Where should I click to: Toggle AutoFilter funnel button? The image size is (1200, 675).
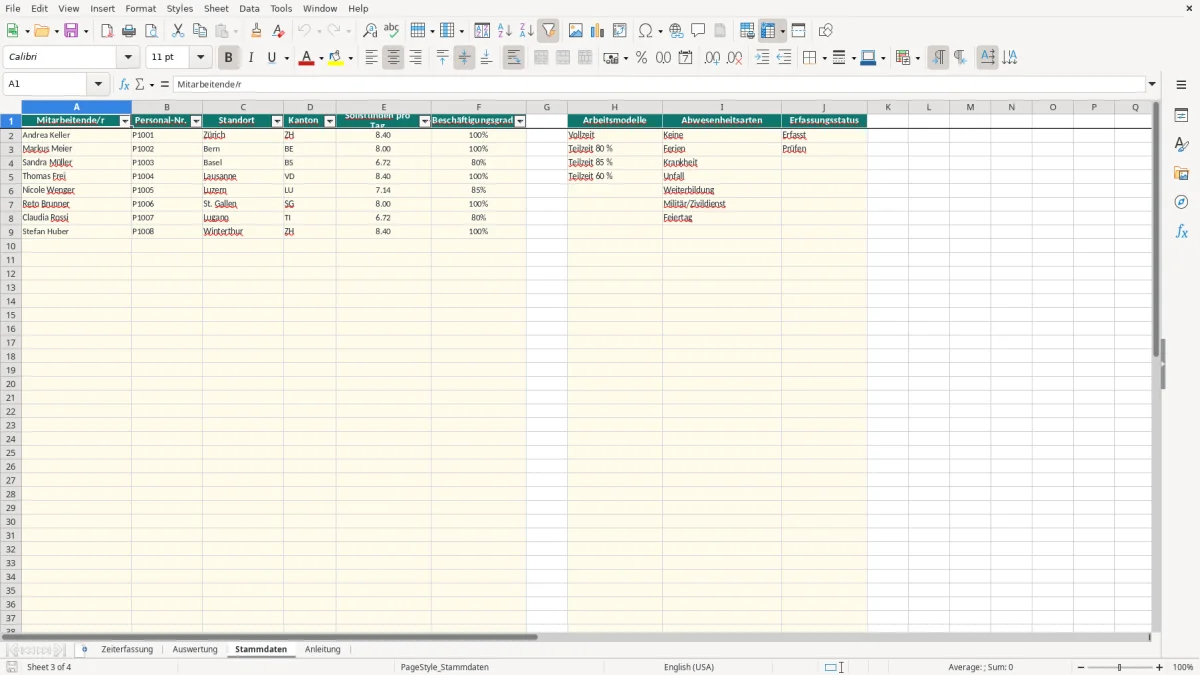[x=549, y=31]
